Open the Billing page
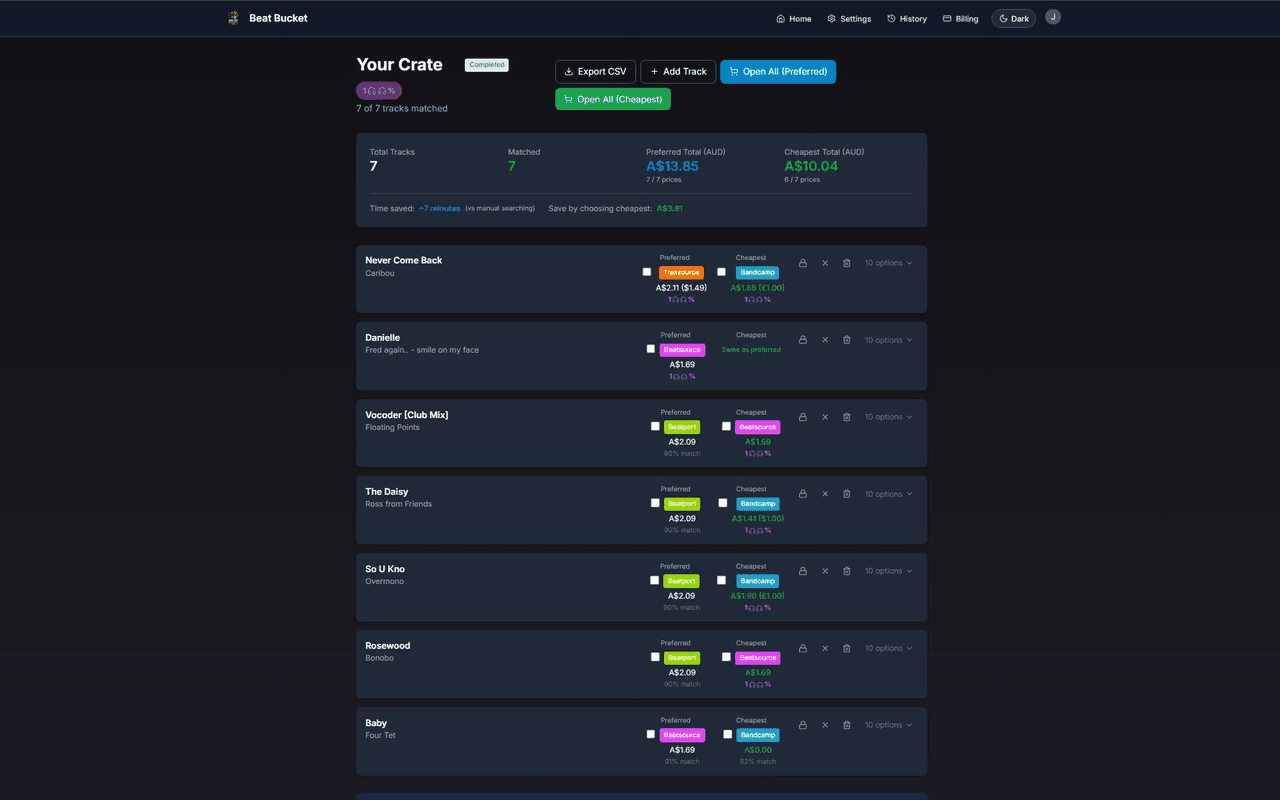Image resolution: width=1280 pixels, height=800 pixels. (961, 18)
